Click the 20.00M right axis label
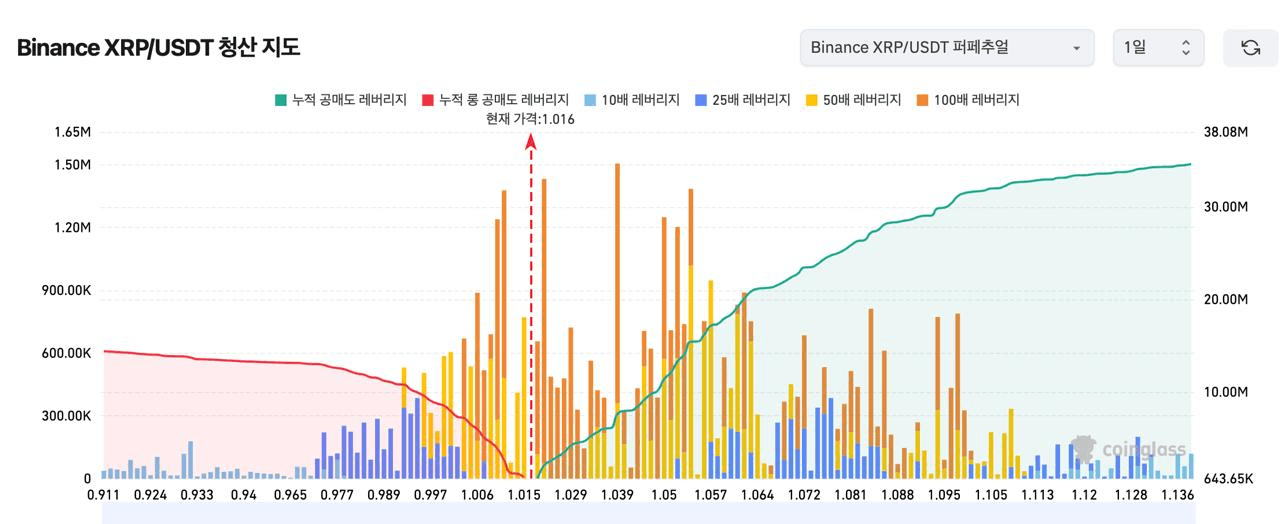The width and height of the screenshot is (1280, 524). point(1225,300)
